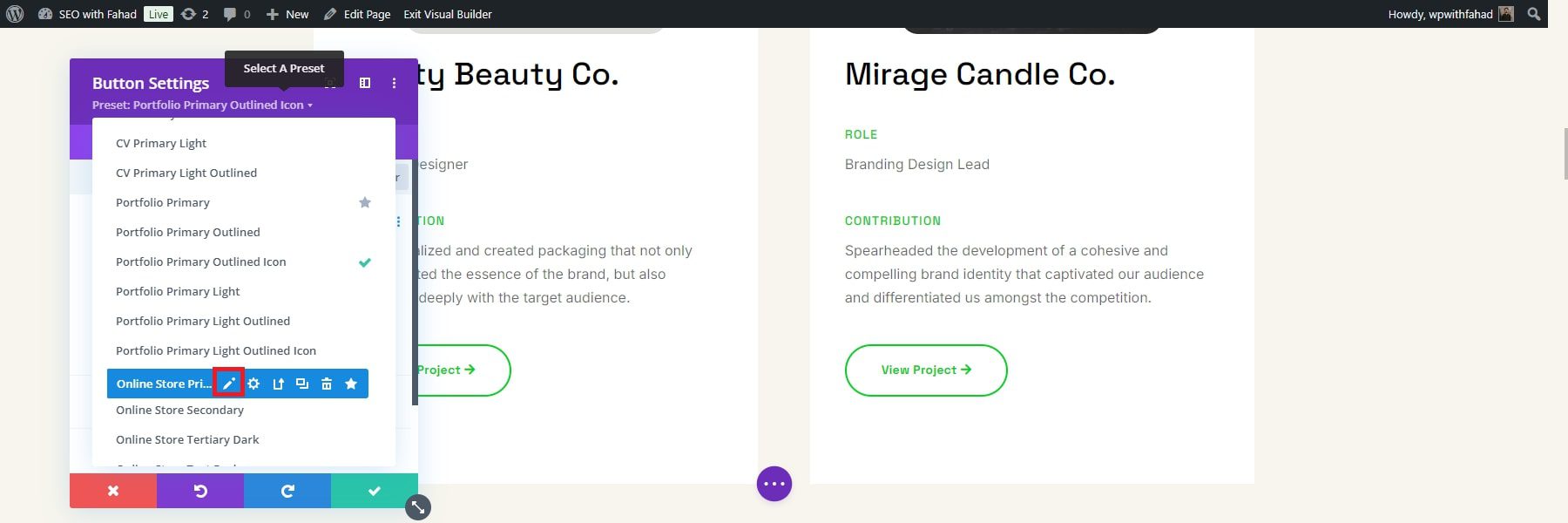Open the three-dot menu in the Button Settings header
The height and width of the screenshot is (523, 1568).
[394, 83]
